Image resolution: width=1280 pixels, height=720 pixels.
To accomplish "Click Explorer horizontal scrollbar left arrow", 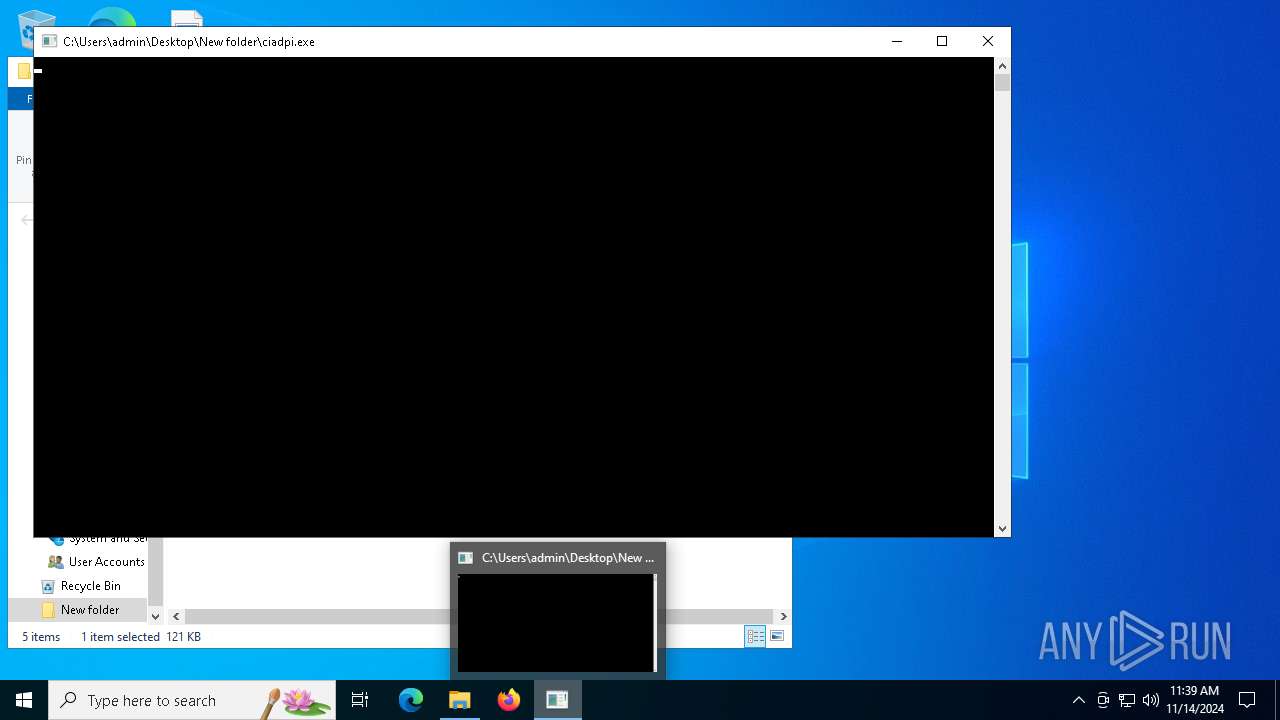I will (x=176, y=616).
